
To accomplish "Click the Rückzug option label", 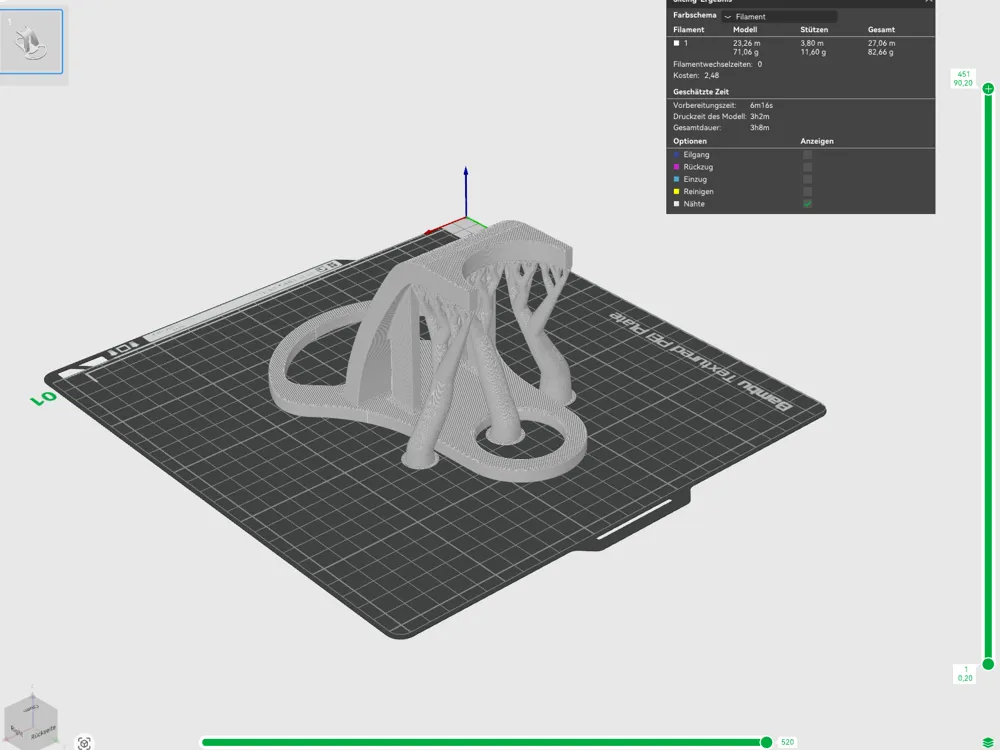I will (x=698, y=167).
